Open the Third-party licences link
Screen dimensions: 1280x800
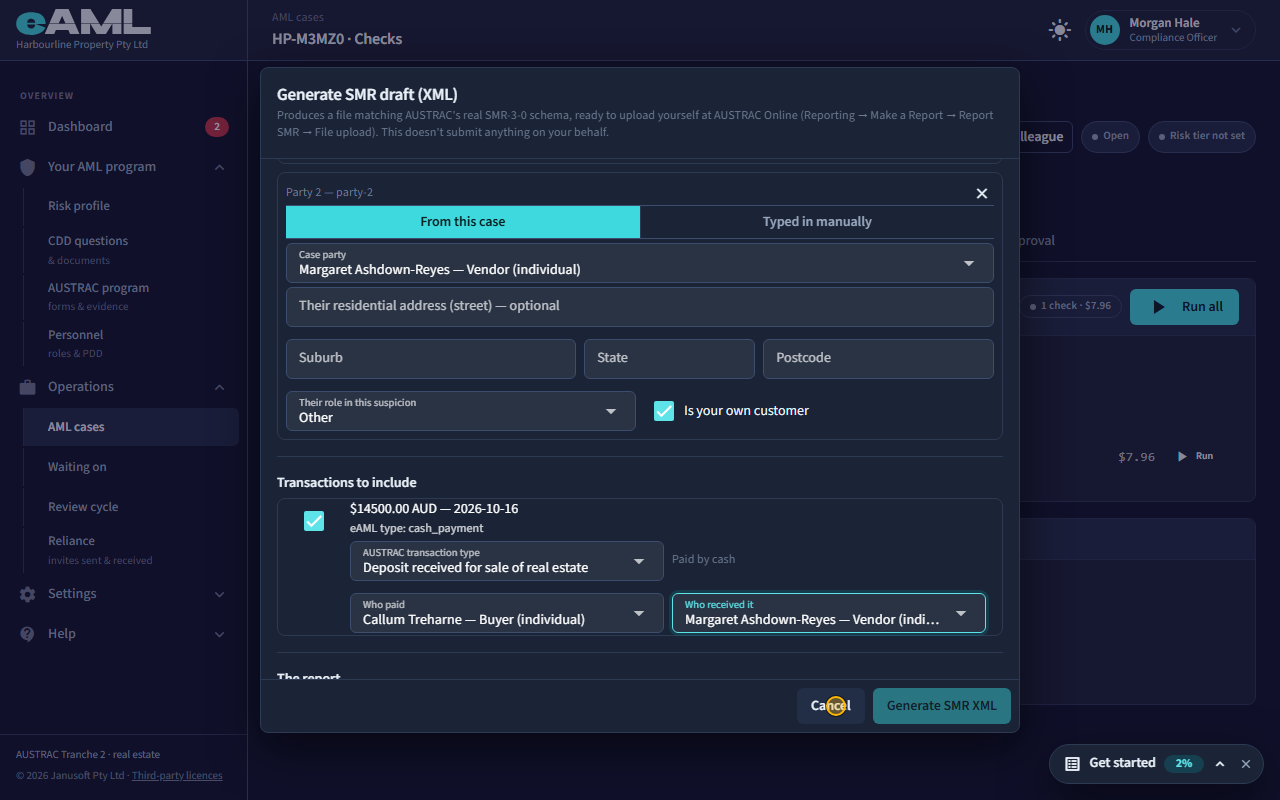[x=177, y=776]
